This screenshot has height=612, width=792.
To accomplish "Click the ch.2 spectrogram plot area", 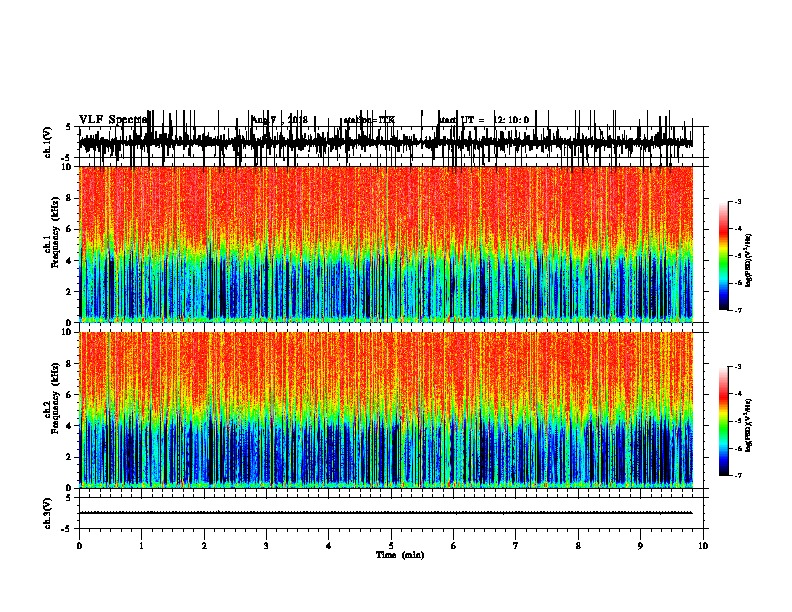I will click(x=386, y=410).
